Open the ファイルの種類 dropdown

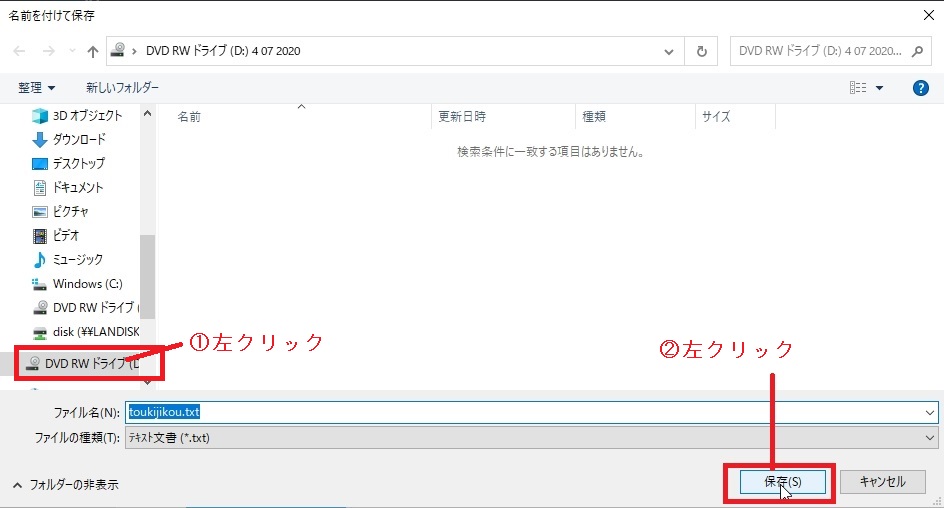coord(930,438)
